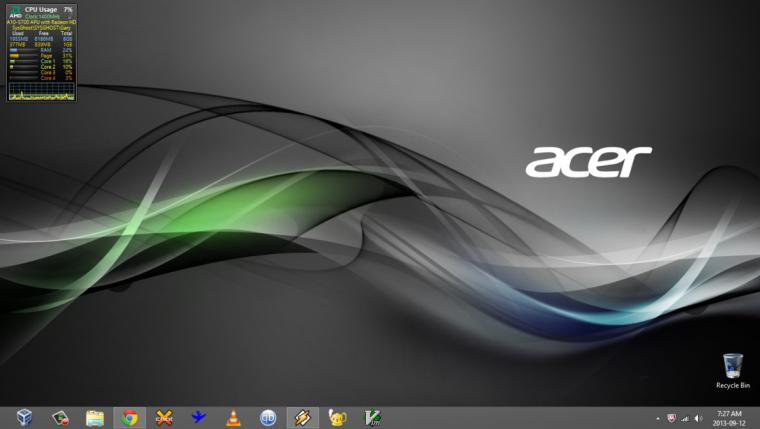
Task: Open the antivirus shield tray icon
Action: [671, 418]
